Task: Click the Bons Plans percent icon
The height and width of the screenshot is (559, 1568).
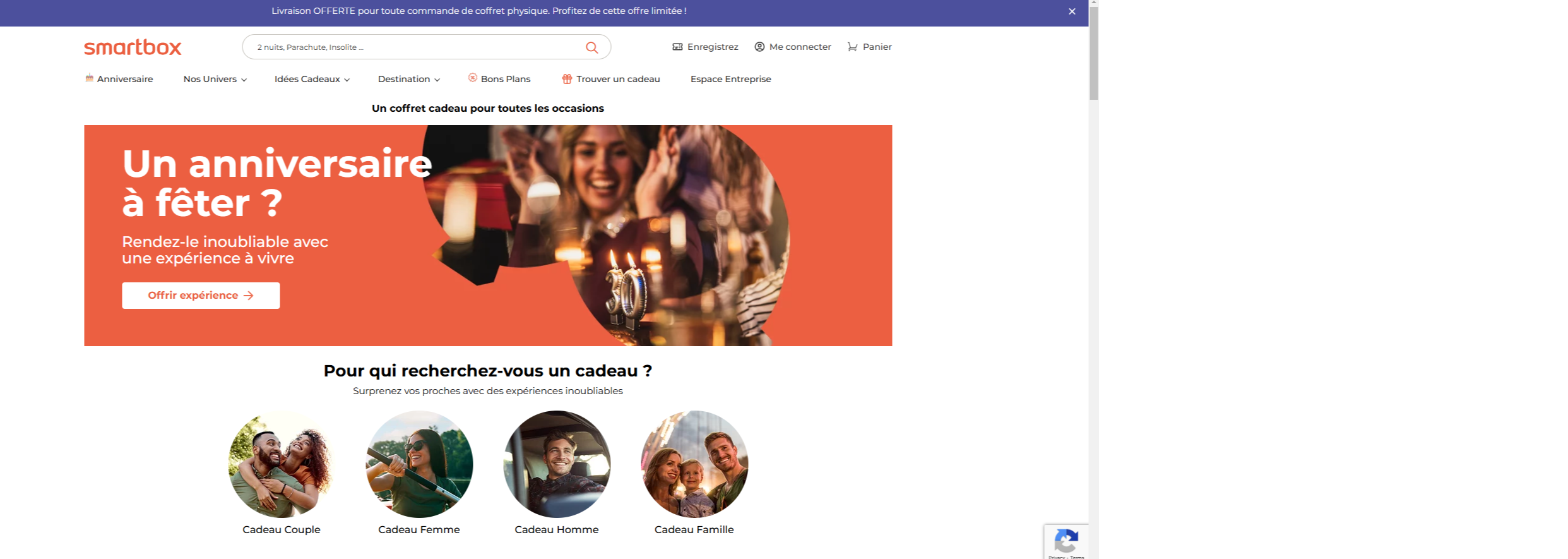Action: [x=472, y=78]
